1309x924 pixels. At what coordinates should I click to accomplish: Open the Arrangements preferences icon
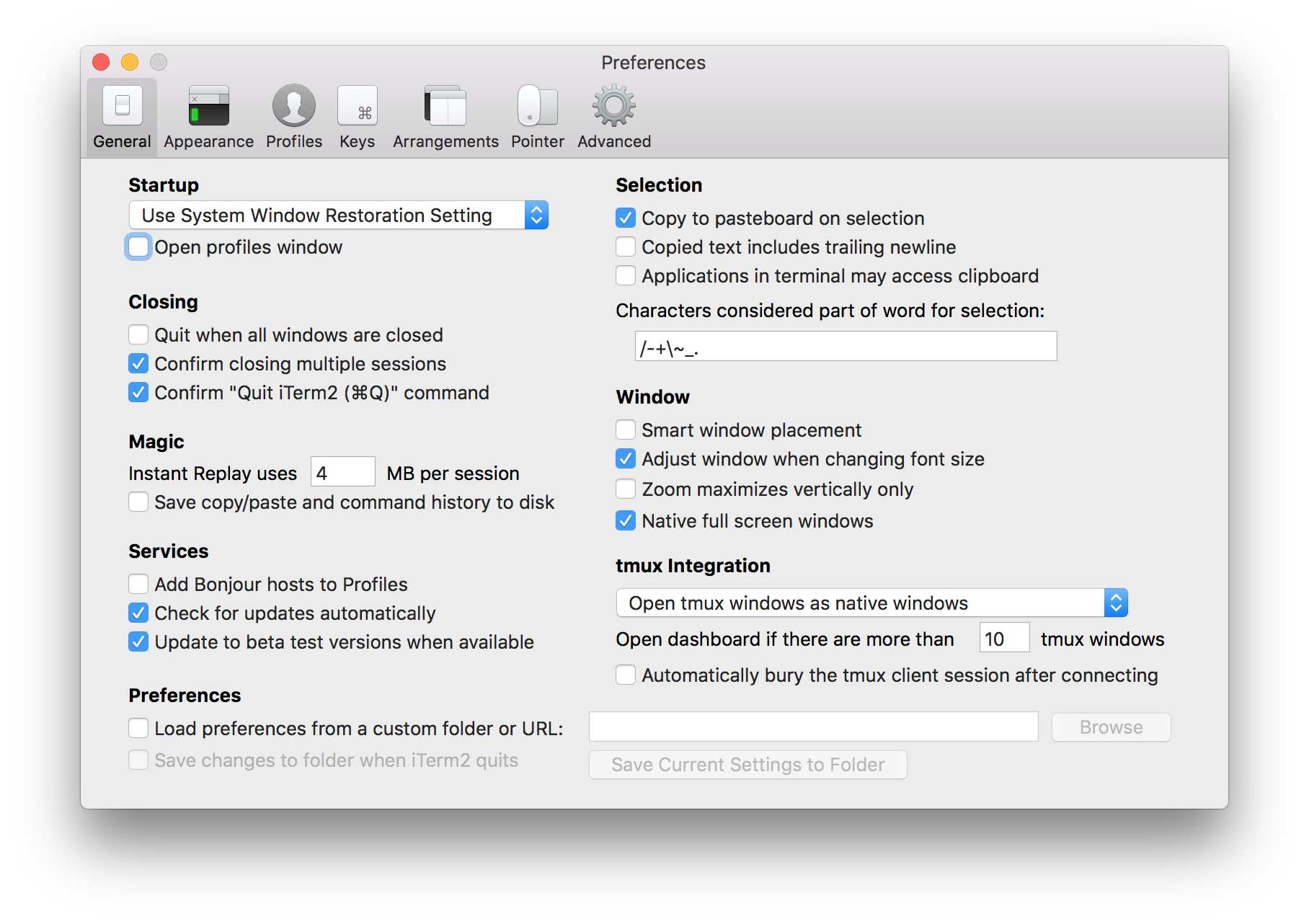pyautogui.click(x=445, y=106)
